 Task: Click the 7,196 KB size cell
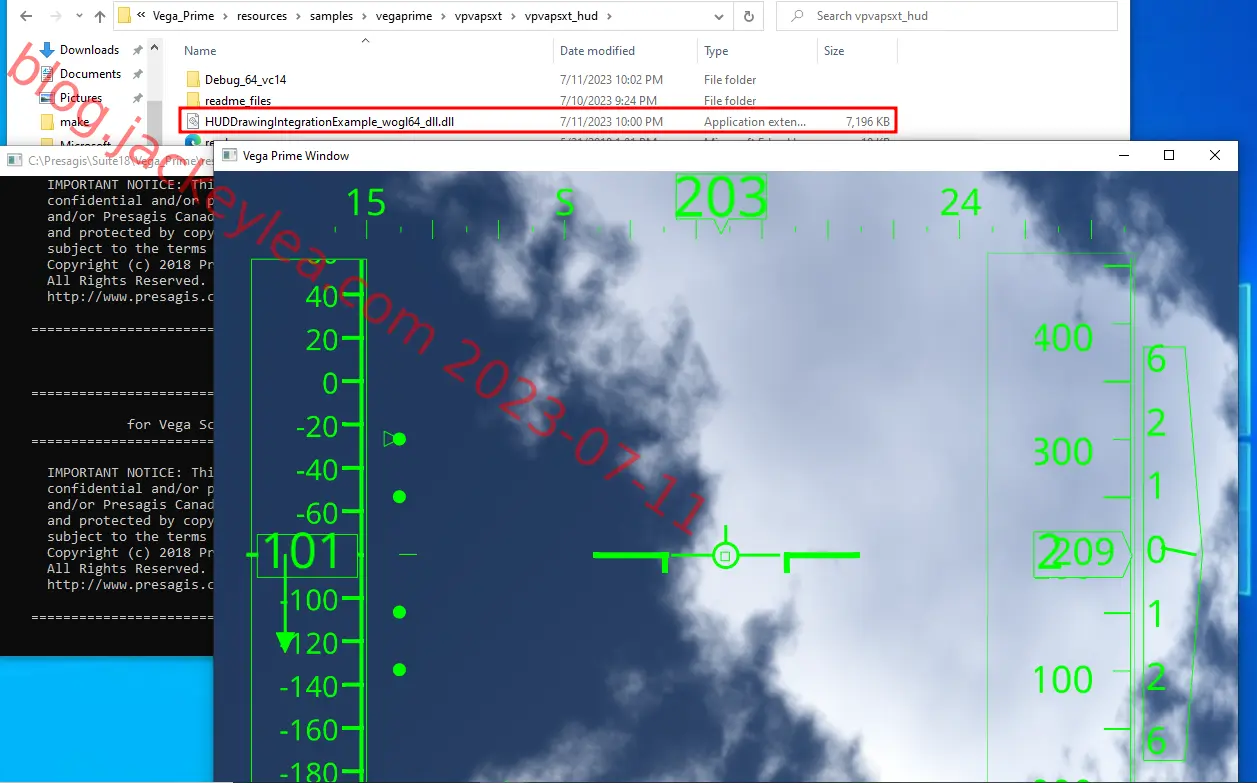coord(867,122)
